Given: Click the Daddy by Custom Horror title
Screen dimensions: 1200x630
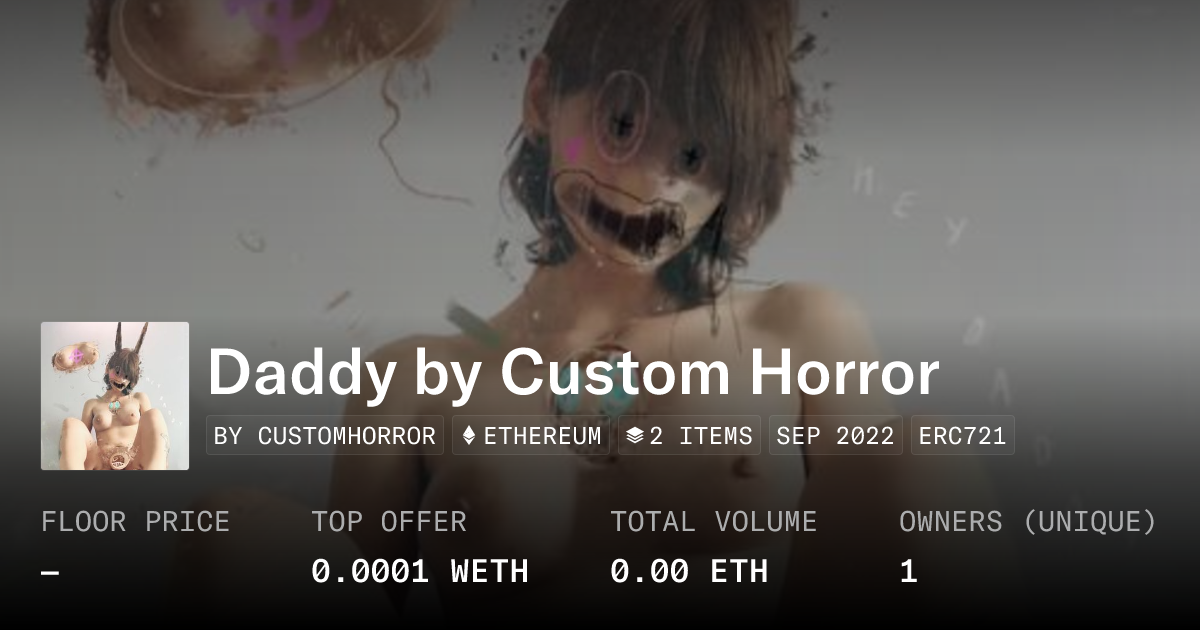Looking at the screenshot, I should (573, 373).
